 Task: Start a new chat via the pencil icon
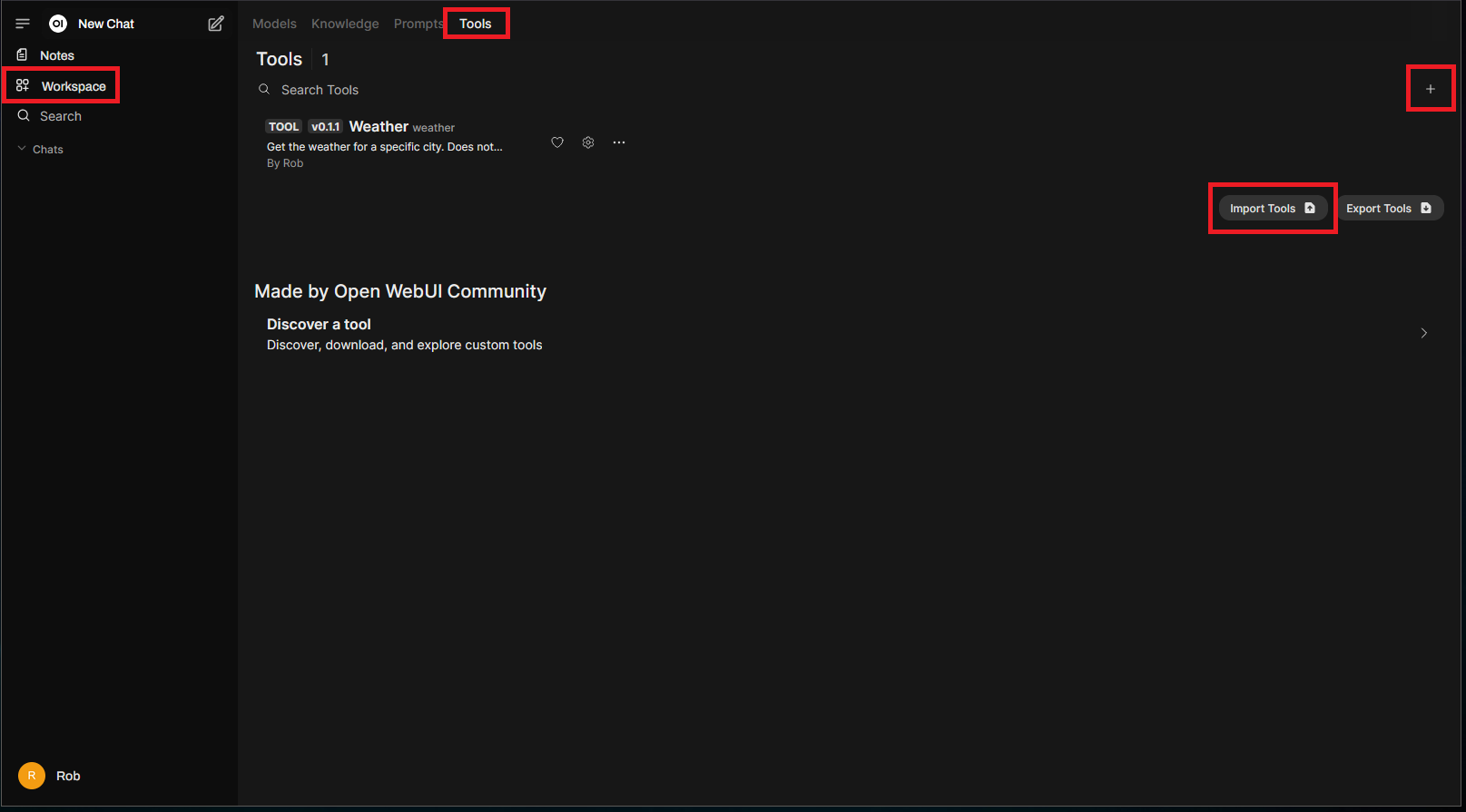(216, 24)
